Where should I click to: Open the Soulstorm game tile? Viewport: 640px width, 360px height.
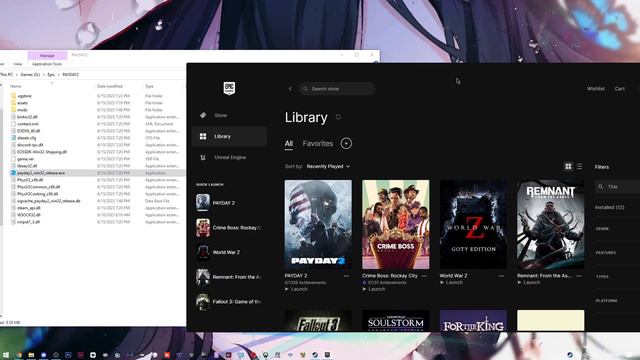[396, 321]
